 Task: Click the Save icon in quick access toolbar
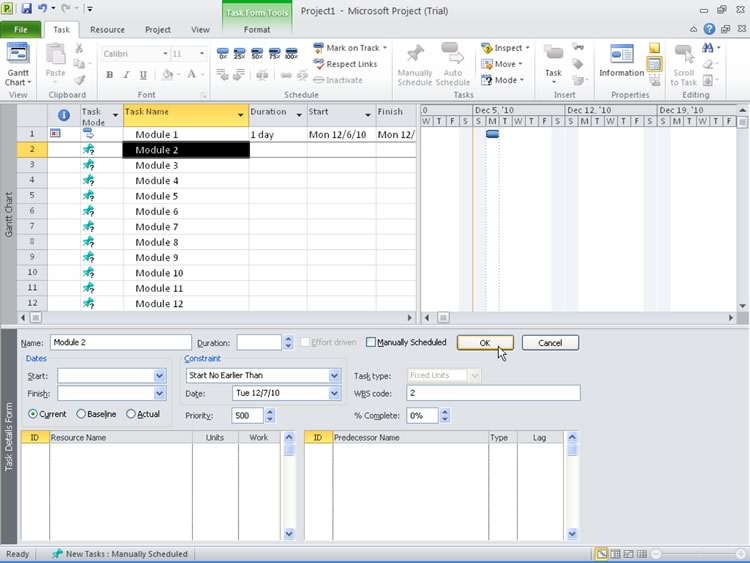tap(27, 9)
